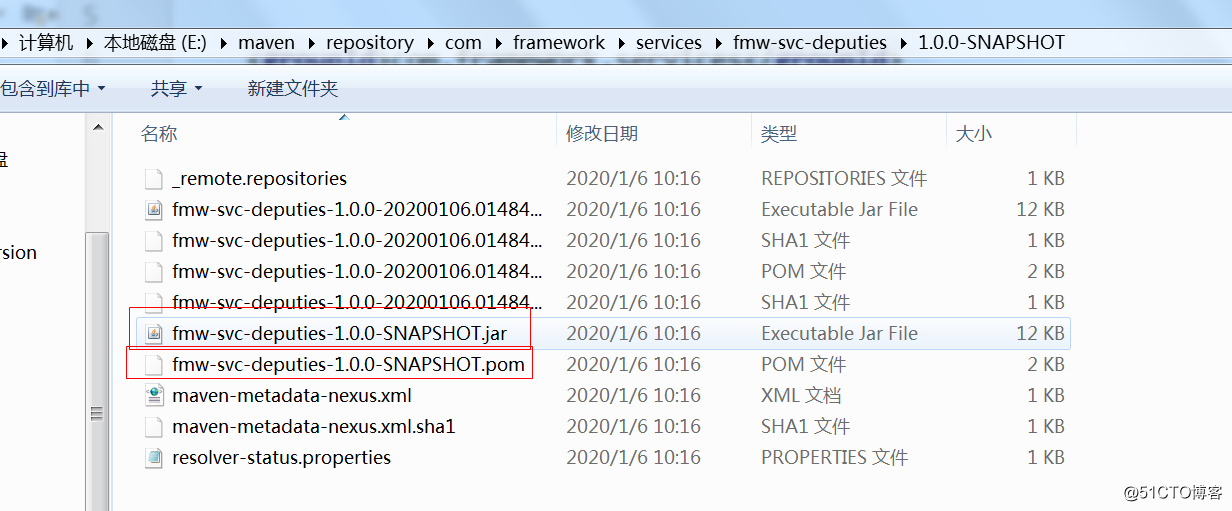Select the maven-metadata-nexus.xml.sha1 file name

[314, 427]
